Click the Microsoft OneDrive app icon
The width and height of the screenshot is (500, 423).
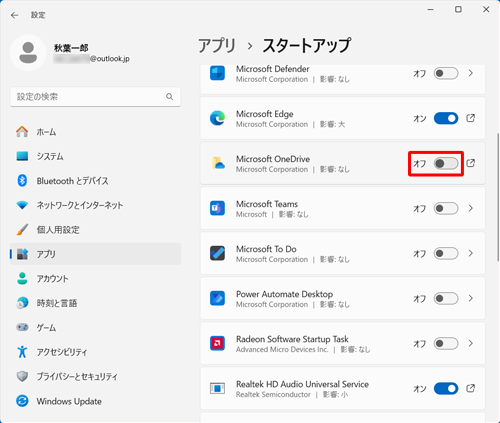tap(218, 163)
